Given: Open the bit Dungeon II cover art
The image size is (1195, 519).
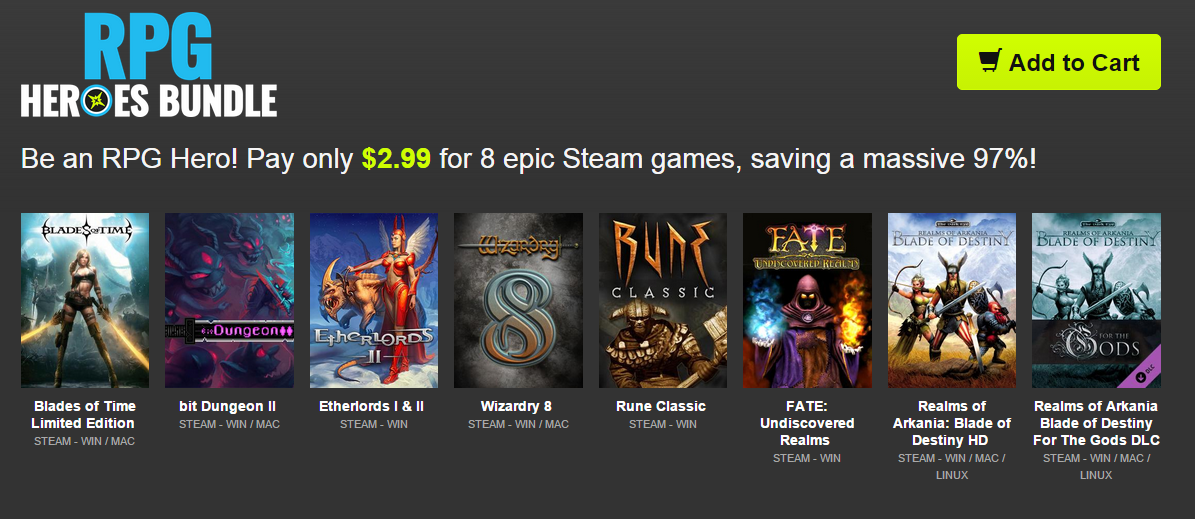Looking at the screenshot, I should tap(229, 300).
